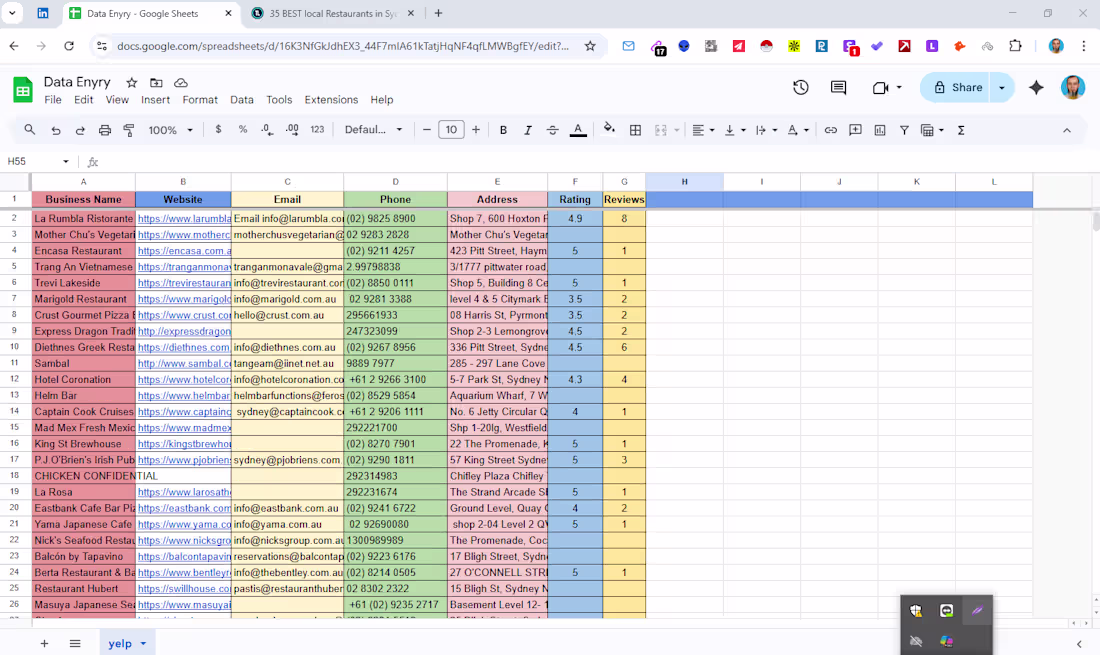The height and width of the screenshot is (655, 1100).
Task: Click the Insert chart icon
Action: (x=881, y=130)
